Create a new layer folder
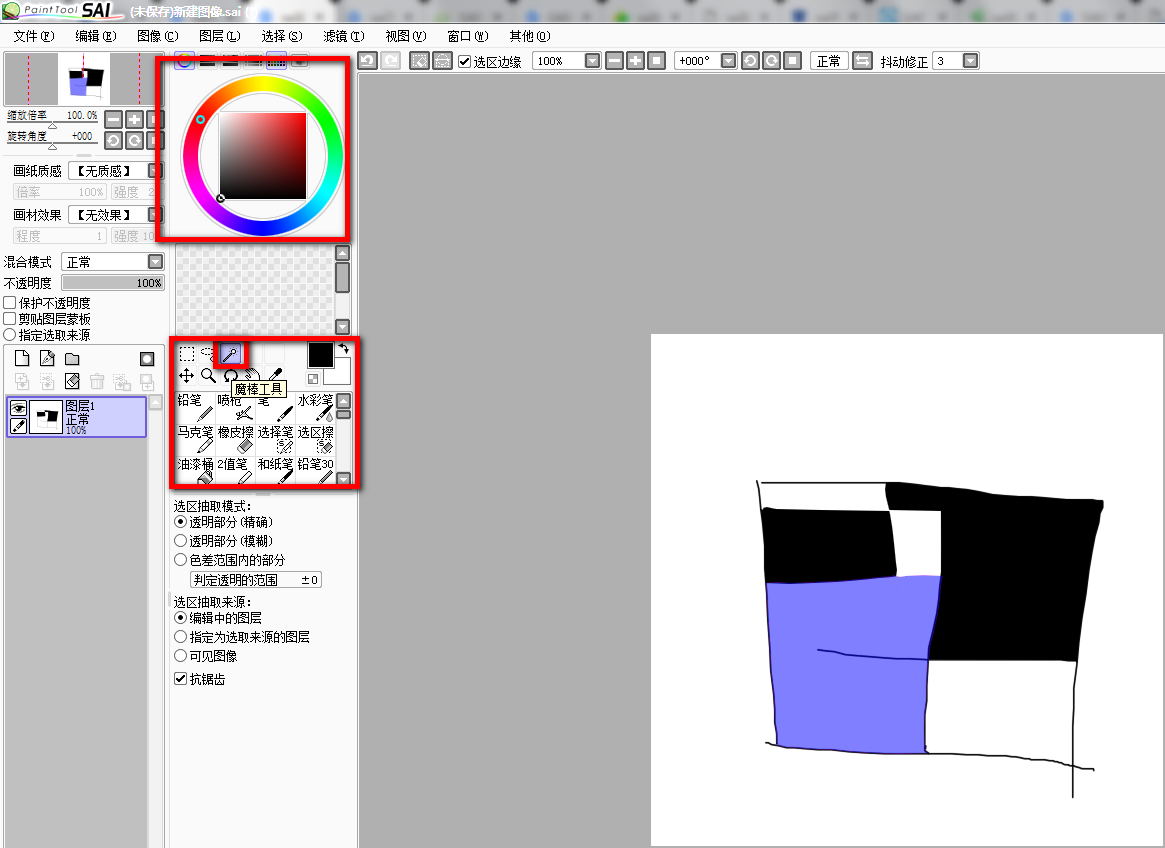 [72, 359]
